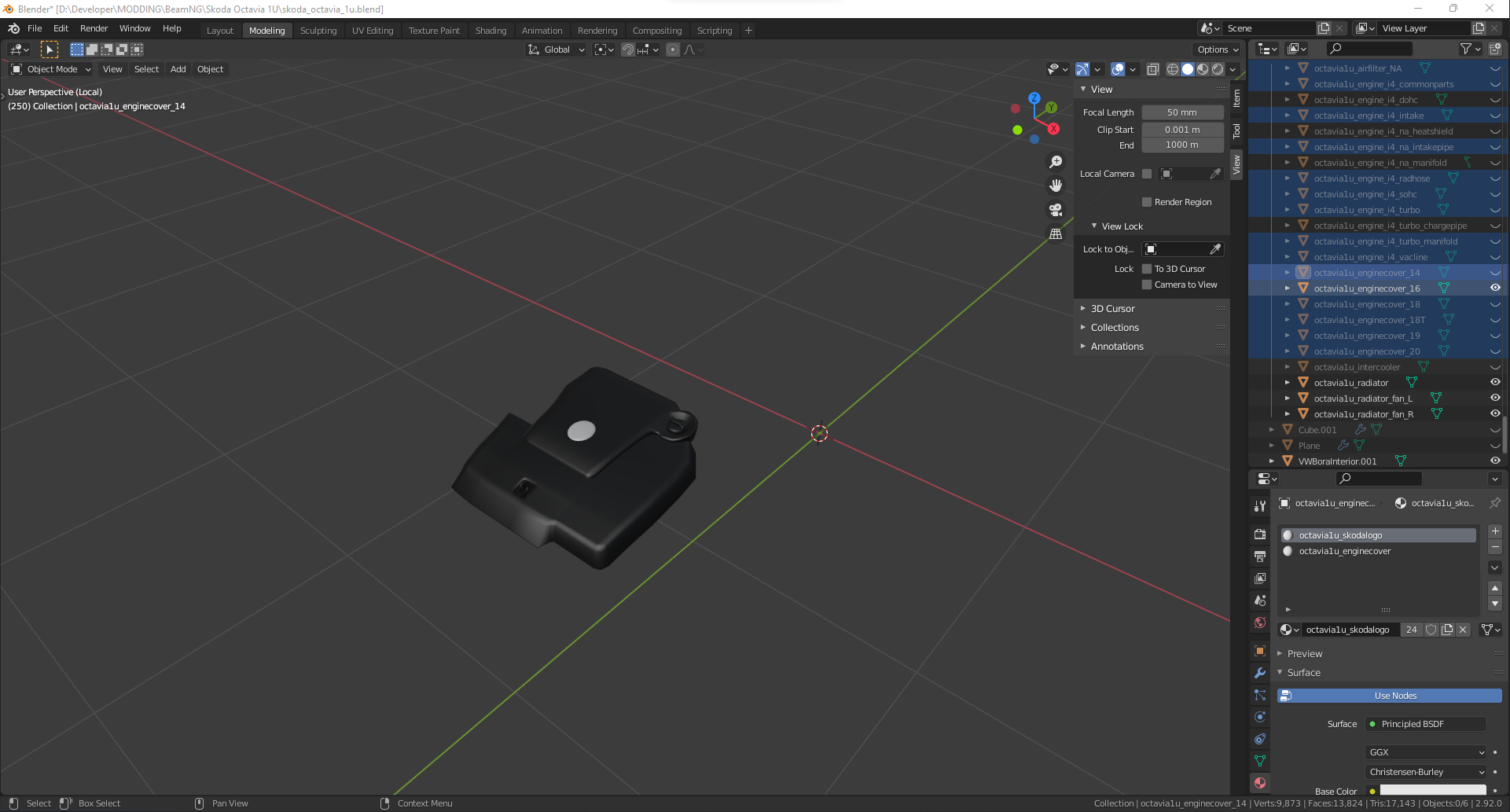Click the zoom in/out view gizmo
This screenshot has width=1510, height=812.
pos(1056,162)
